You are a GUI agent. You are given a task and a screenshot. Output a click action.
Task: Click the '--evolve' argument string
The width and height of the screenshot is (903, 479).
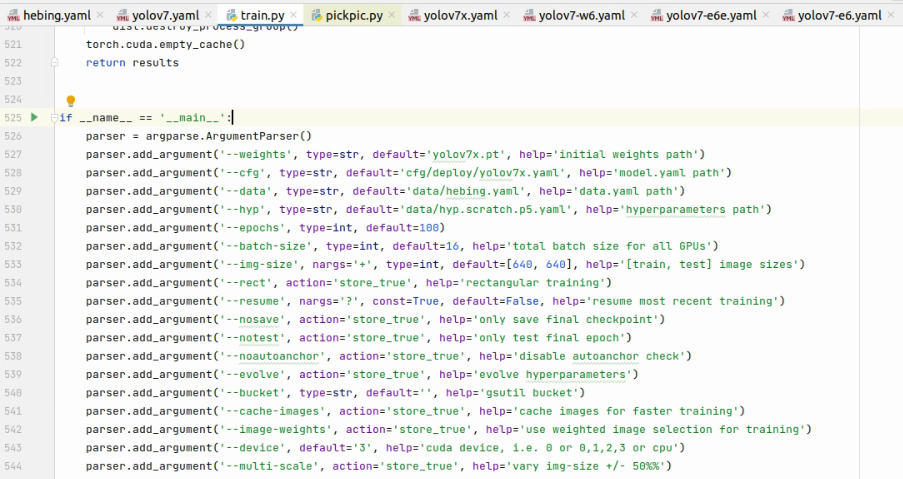(252, 374)
